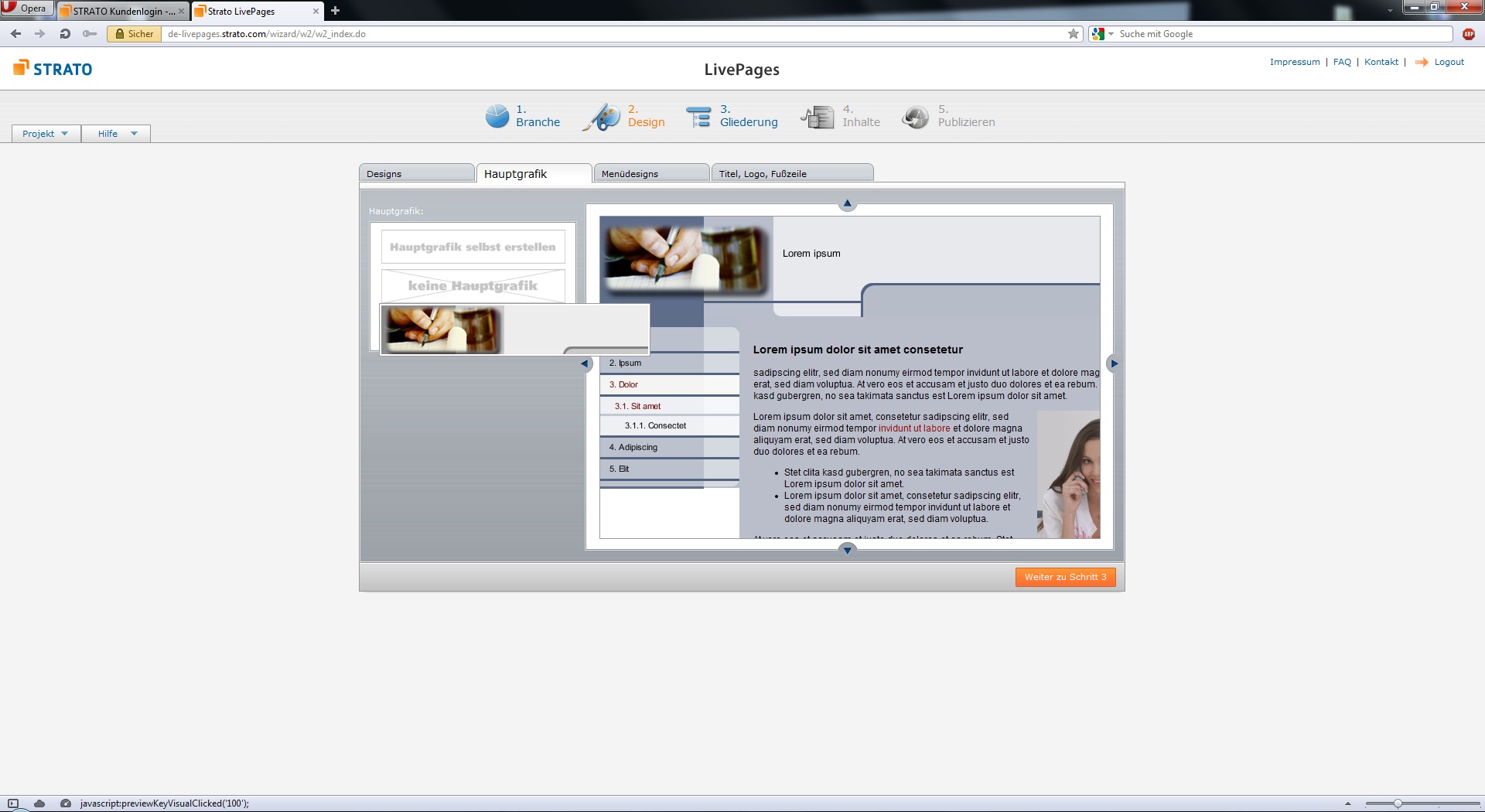Click the Branche globe step icon
Viewport: 1485px width, 812px height.
point(497,116)
